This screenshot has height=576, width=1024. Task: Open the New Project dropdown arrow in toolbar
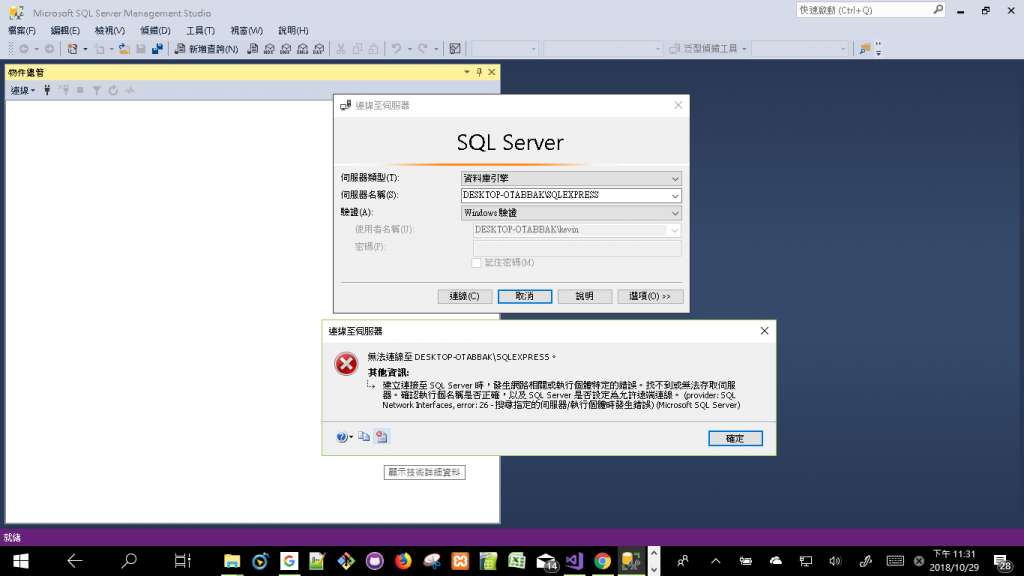point(85,49)
